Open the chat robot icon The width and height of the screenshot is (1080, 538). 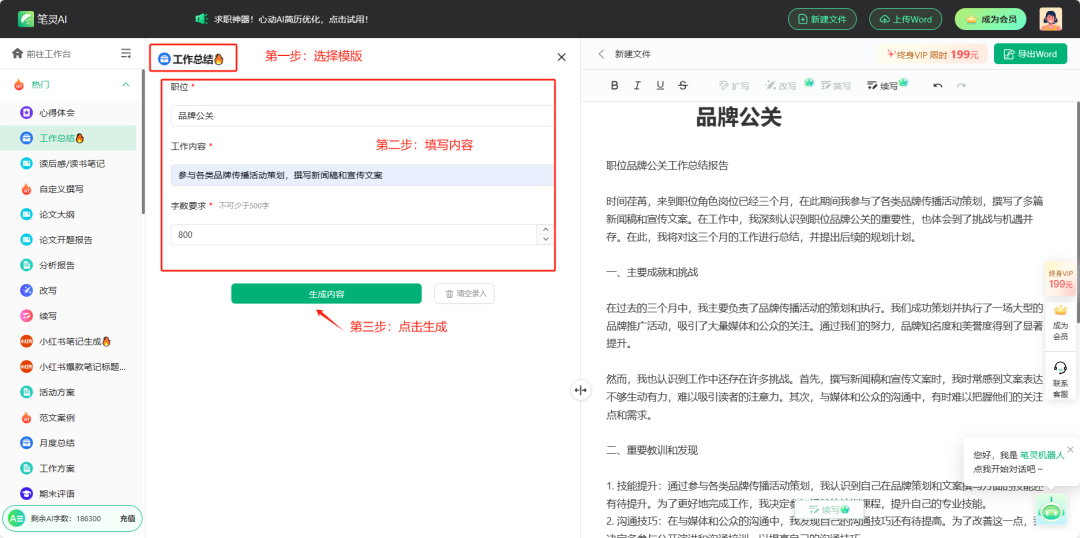point(1050,511)
